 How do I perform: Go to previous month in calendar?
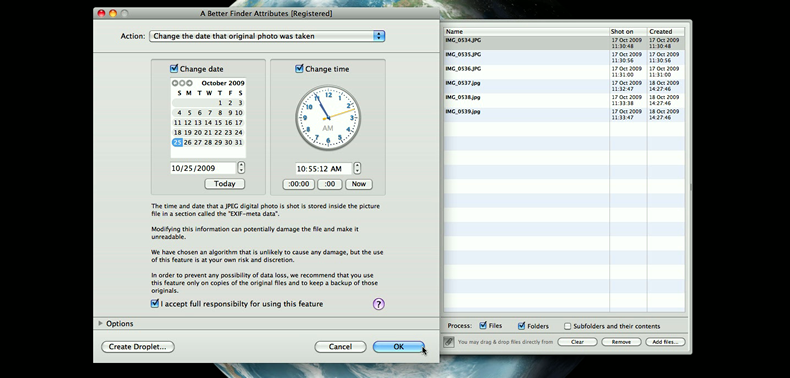175,83
